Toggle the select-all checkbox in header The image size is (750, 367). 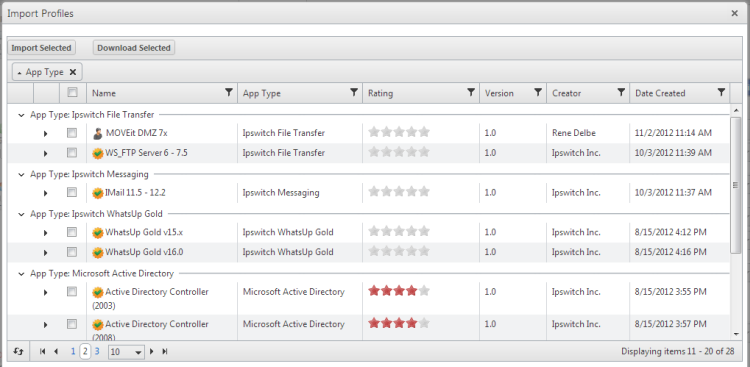click(72, 92)
